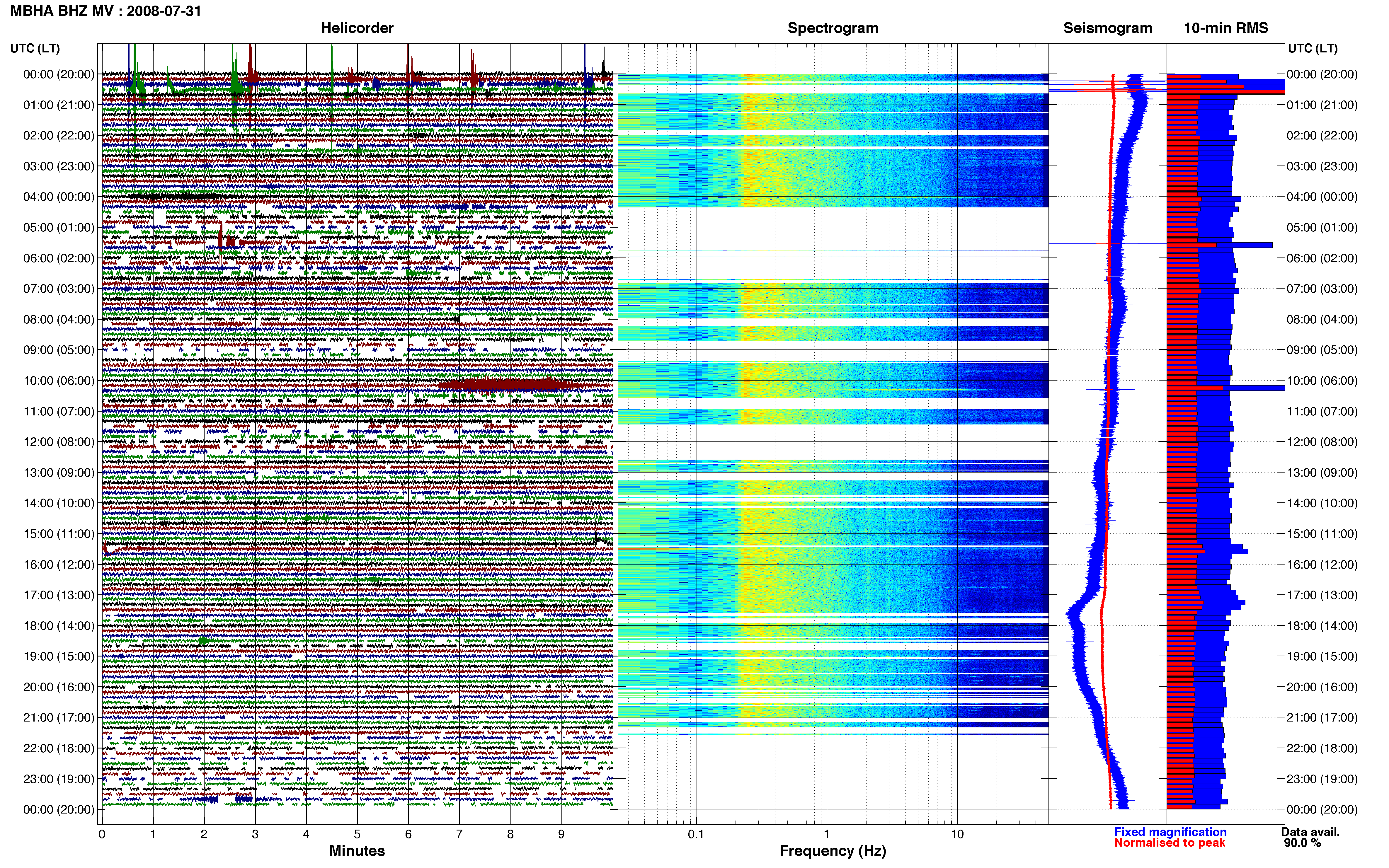This screenshot has height=868, width=1389.
Task: Click minute tick 0 on helicorder axis
Action: 102,834
